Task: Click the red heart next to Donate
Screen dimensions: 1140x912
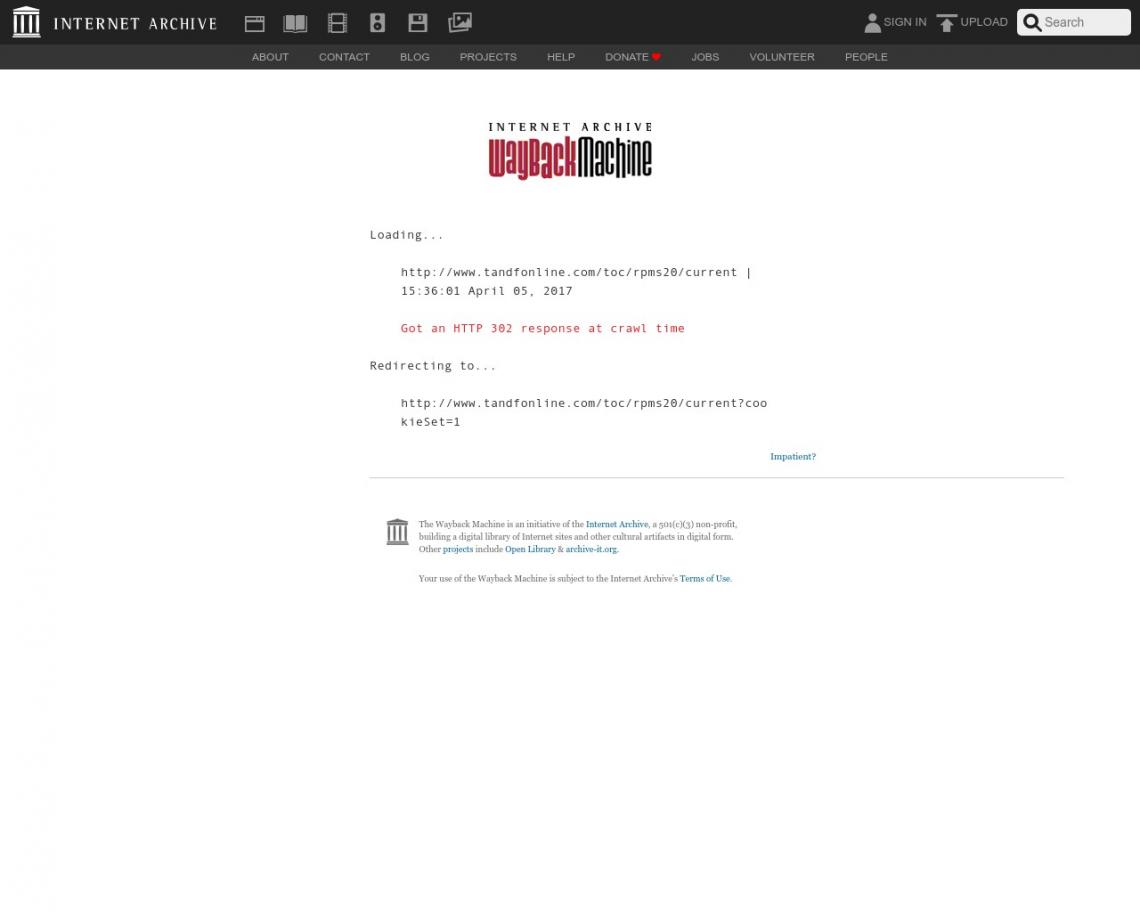Action: coord(657,57)
